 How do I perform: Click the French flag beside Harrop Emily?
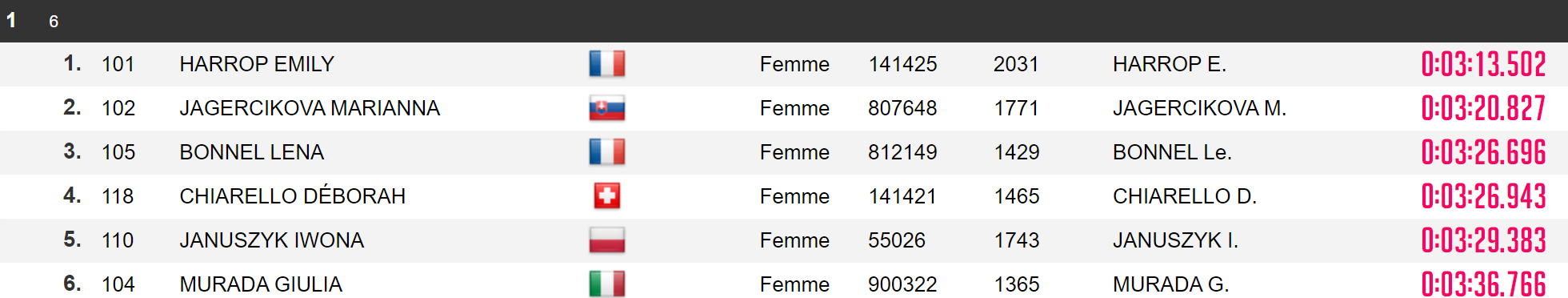607,64
